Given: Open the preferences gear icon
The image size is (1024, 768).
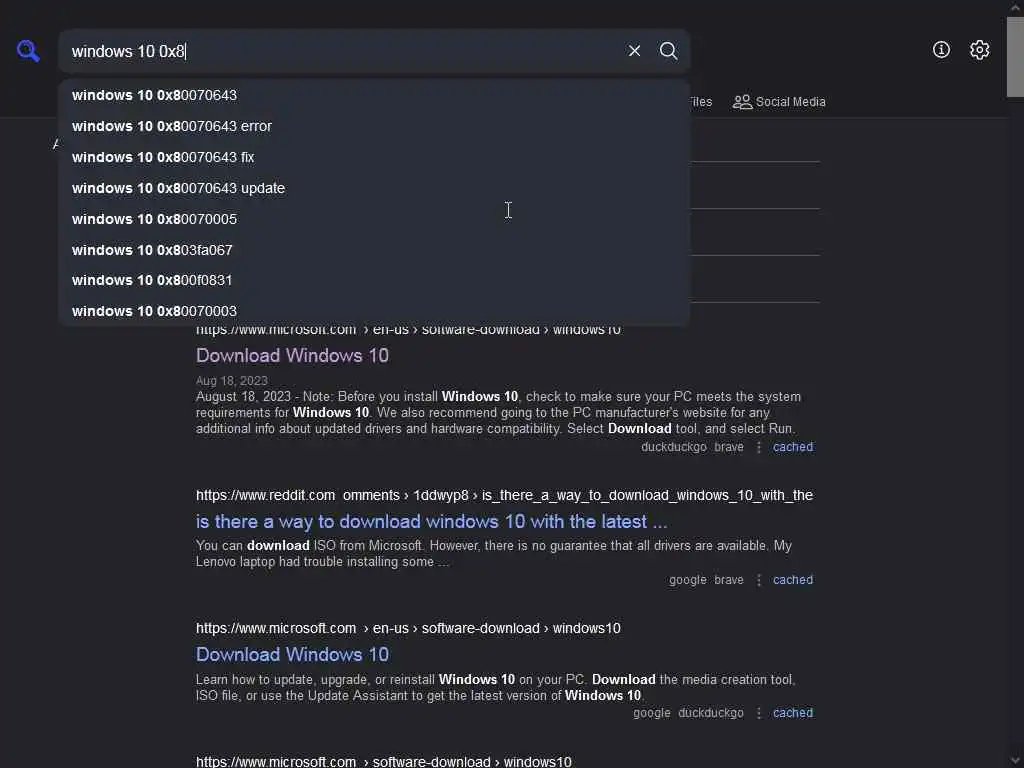Looking at the screenshot, I should (979, 50).
